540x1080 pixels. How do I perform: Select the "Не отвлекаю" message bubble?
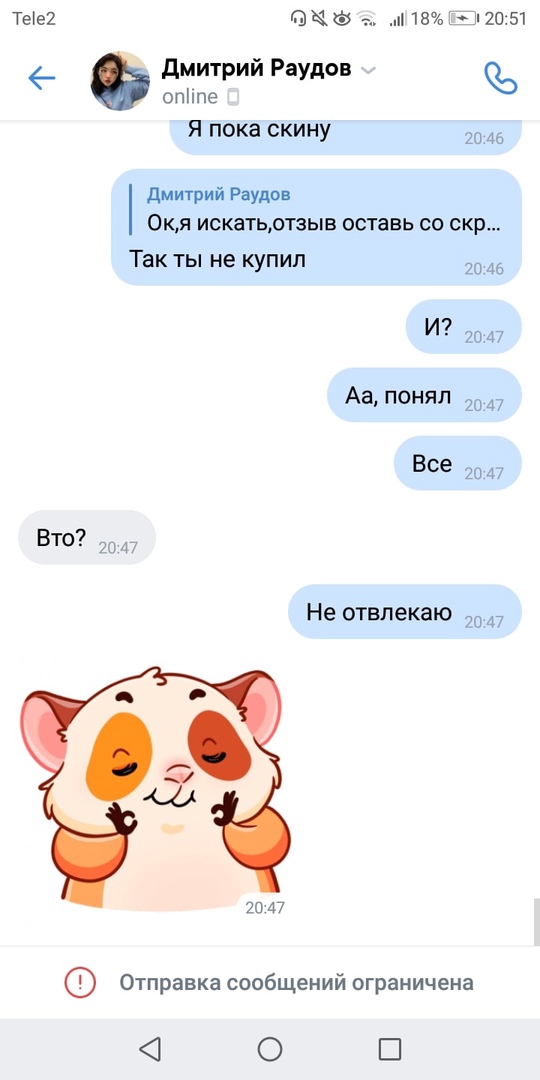point(405,612)
